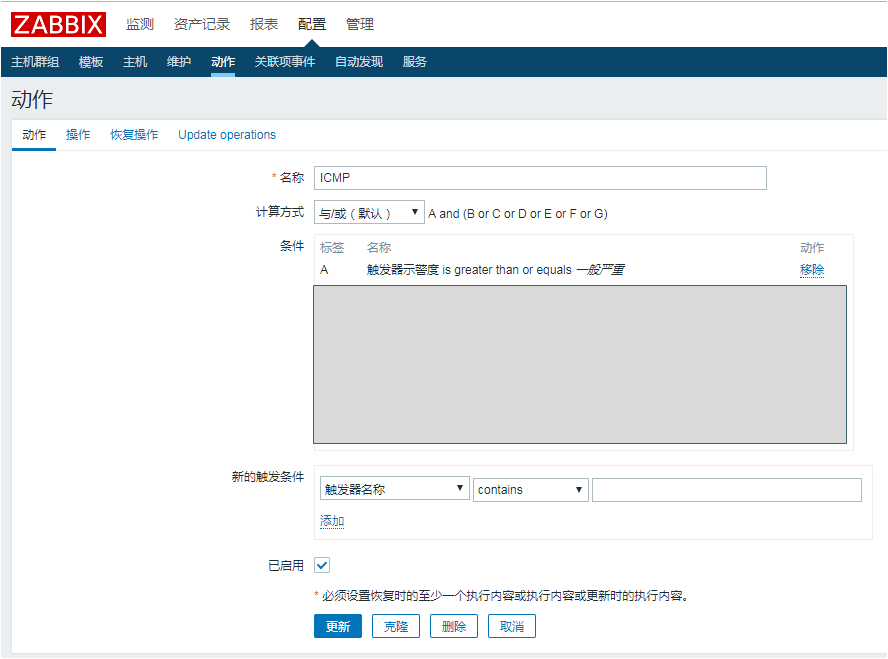Click the 动作 column header in conditions table

click(x=812, y=247)
